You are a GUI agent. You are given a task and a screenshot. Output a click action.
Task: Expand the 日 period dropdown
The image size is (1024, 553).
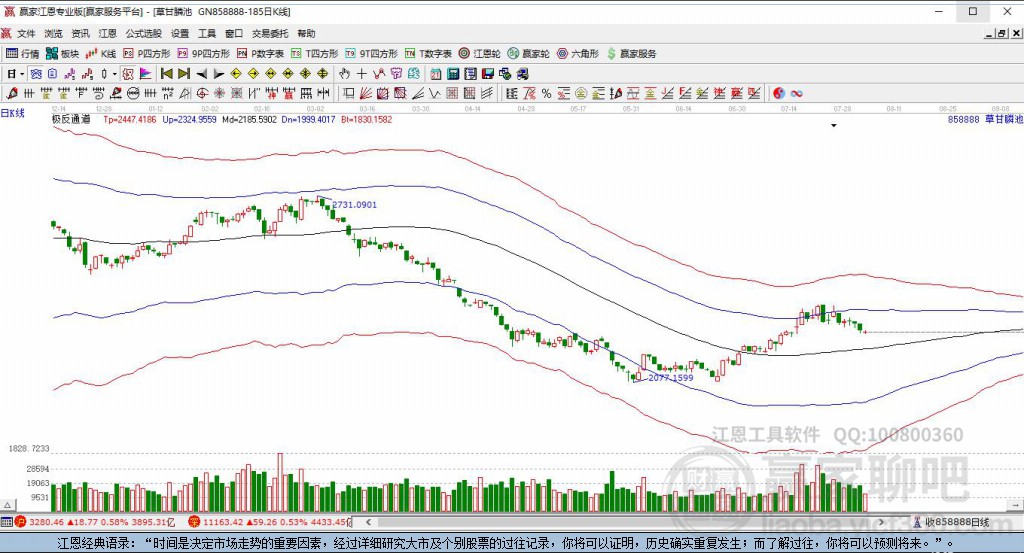(x=22, y=74)
